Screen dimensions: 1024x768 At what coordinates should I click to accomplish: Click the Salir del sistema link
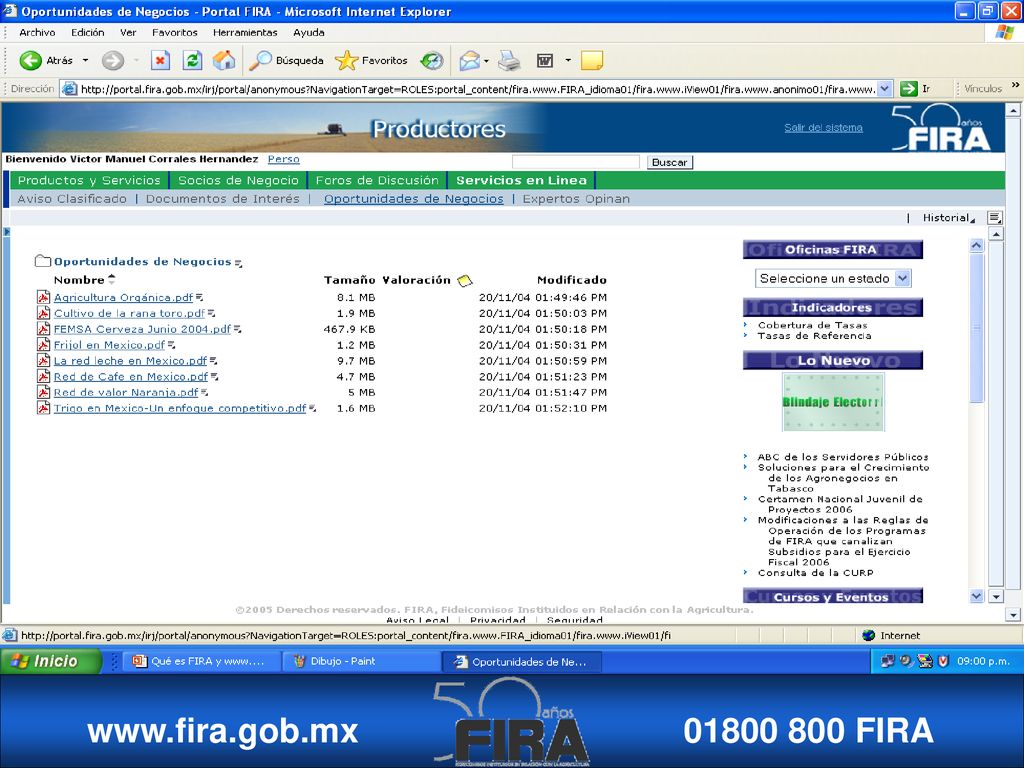click(x=824, y=128)
